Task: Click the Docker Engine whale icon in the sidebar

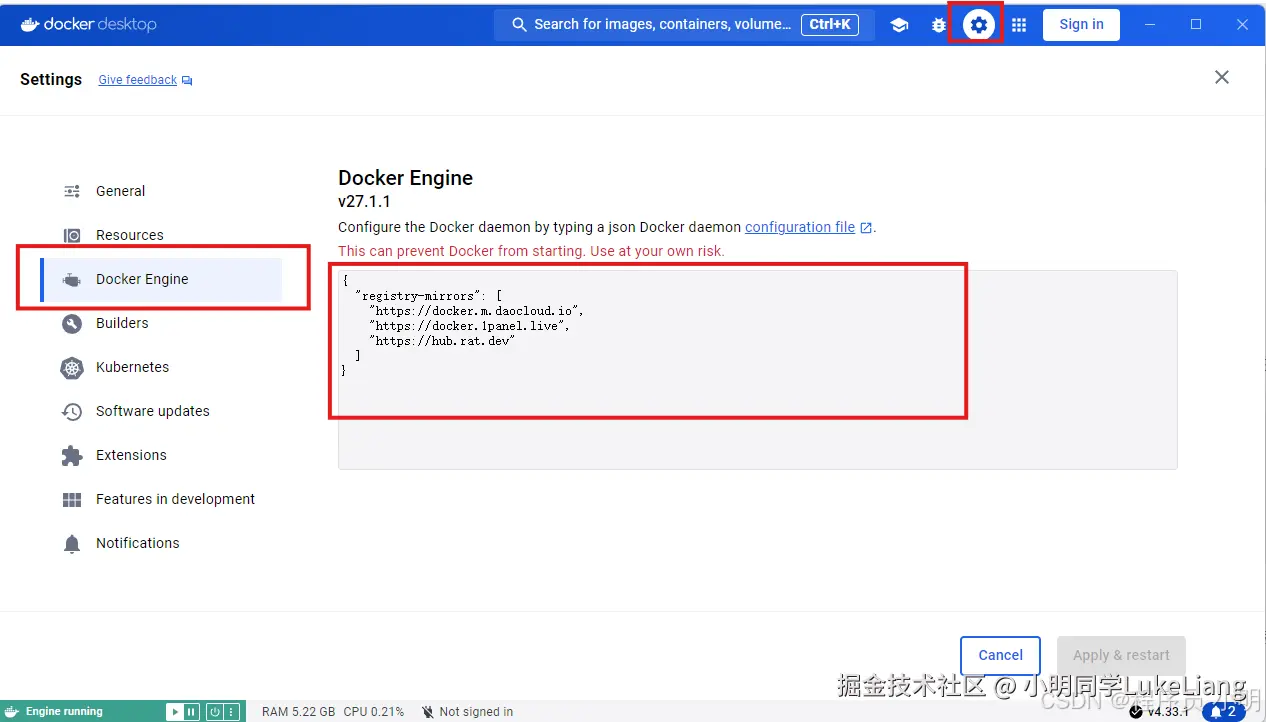Action: click(x=72, y=280)
